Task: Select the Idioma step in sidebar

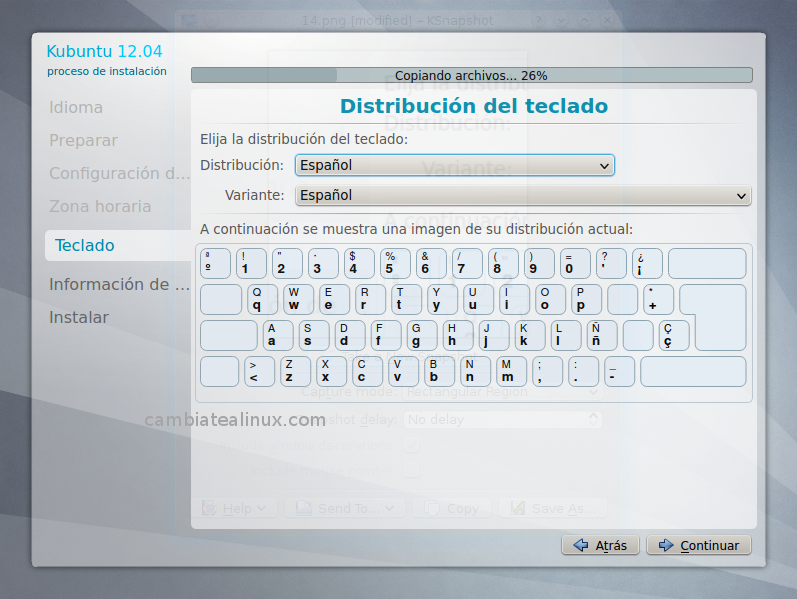Action: (76, 107)
